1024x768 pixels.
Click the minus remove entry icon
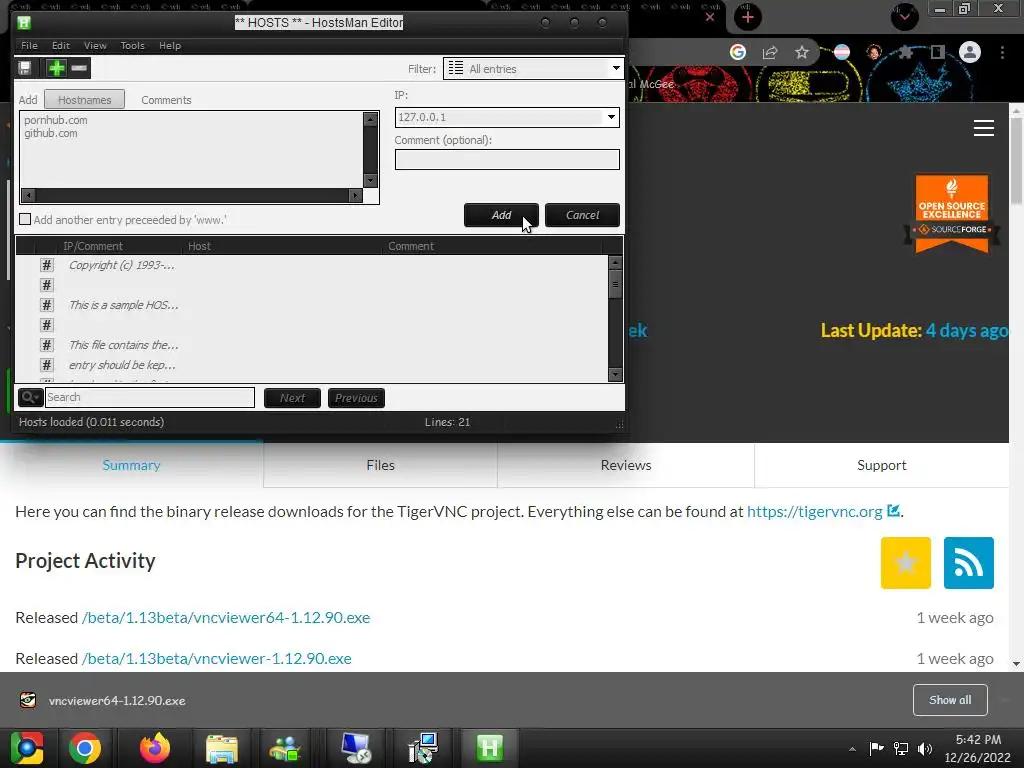click(x=79, y=68)
